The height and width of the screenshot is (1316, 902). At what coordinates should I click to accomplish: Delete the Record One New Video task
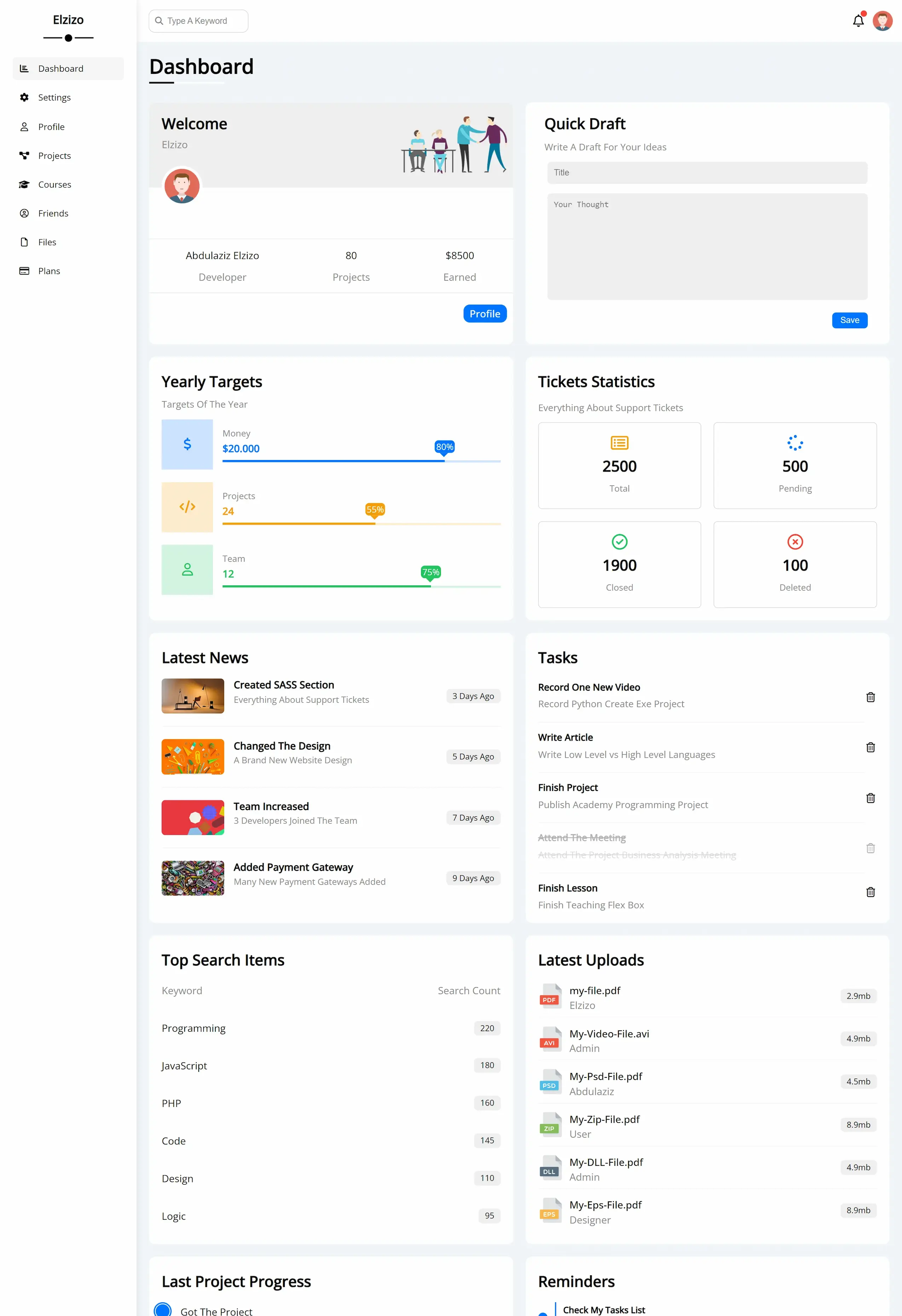(x=870, y=697)
